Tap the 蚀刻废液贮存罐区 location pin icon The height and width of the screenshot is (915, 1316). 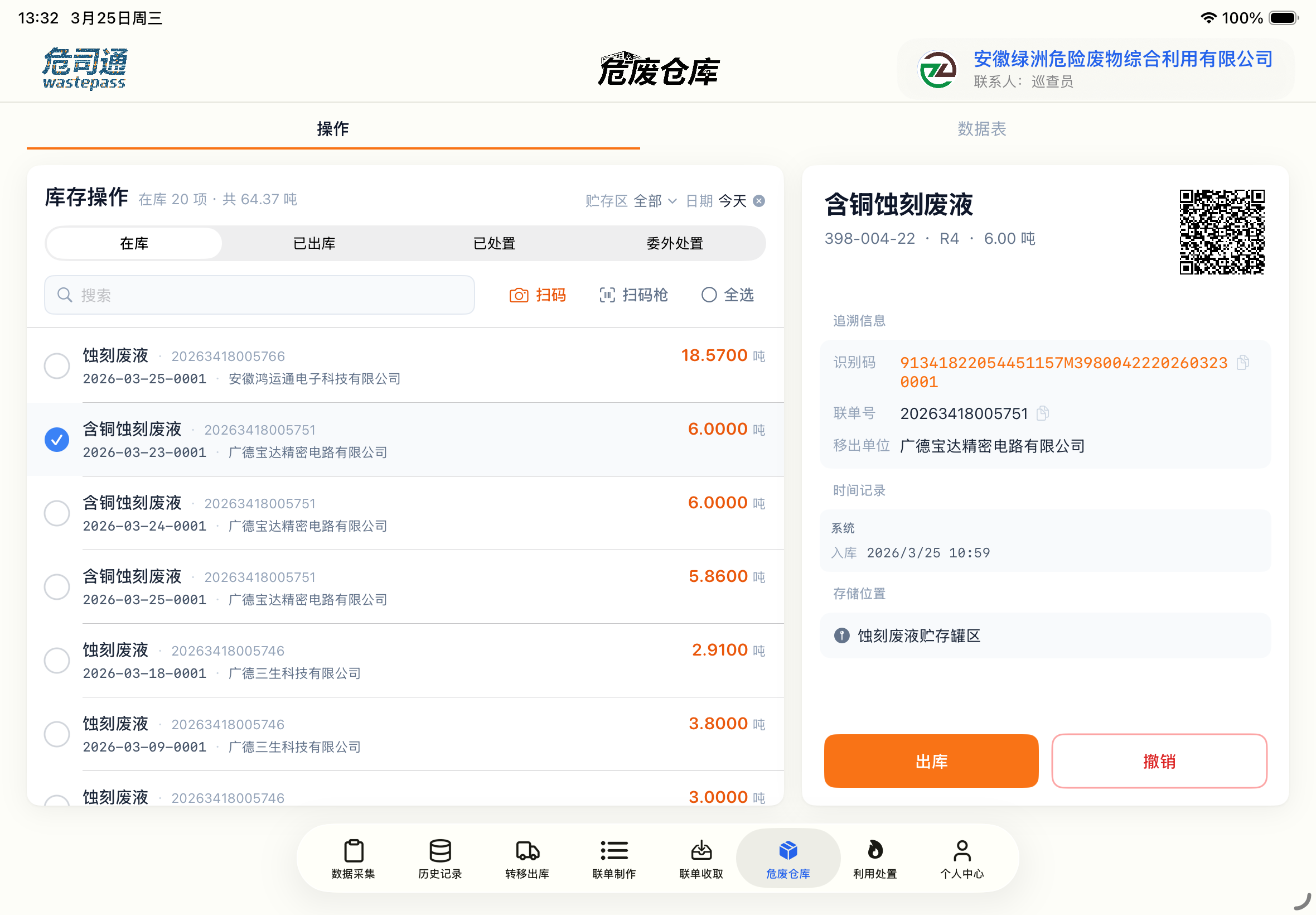pos(841,635)
